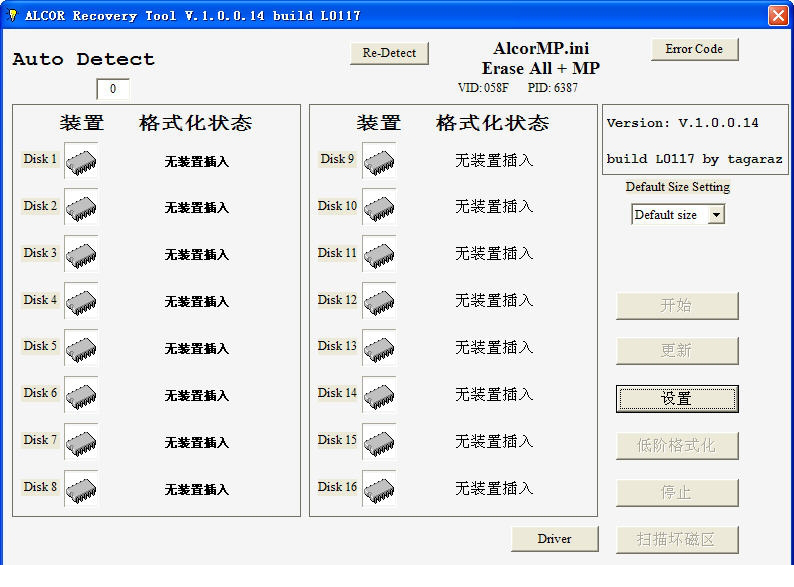The width and height of the screenshot is (794, 587).
Task: Click the Default Size Setting label
Action: (x=678, y=187)
